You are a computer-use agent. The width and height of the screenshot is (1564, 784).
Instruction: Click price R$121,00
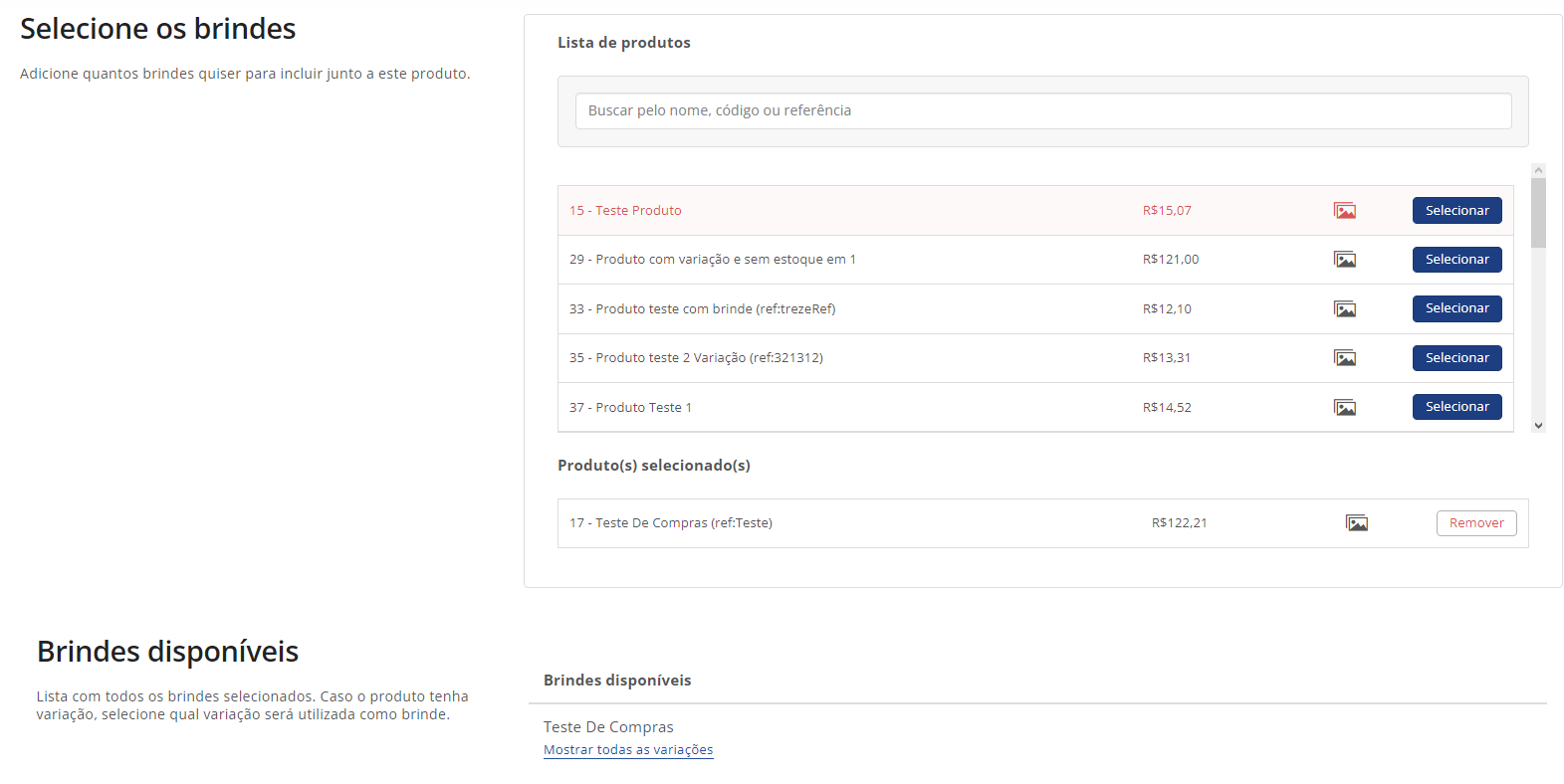coord(1171,260)
